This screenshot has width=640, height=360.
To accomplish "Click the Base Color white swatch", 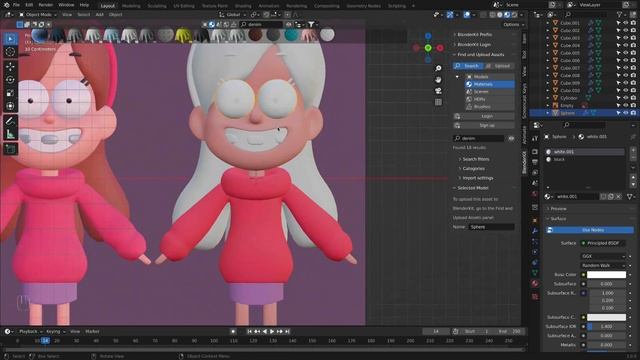I will [x=606, y=275].
